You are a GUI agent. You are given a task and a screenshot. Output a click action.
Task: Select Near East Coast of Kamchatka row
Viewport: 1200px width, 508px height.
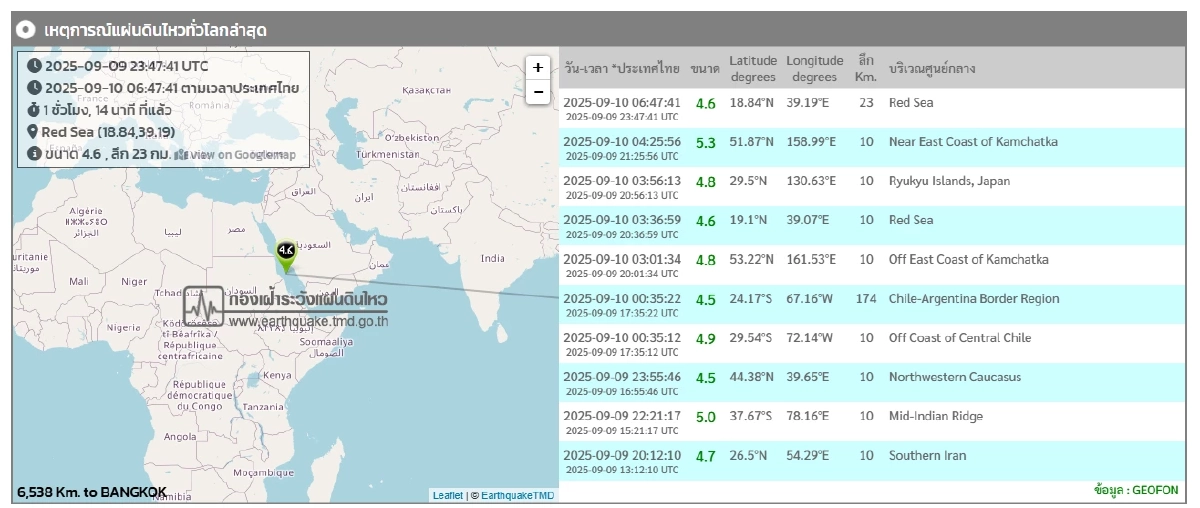tap(870, 147)
